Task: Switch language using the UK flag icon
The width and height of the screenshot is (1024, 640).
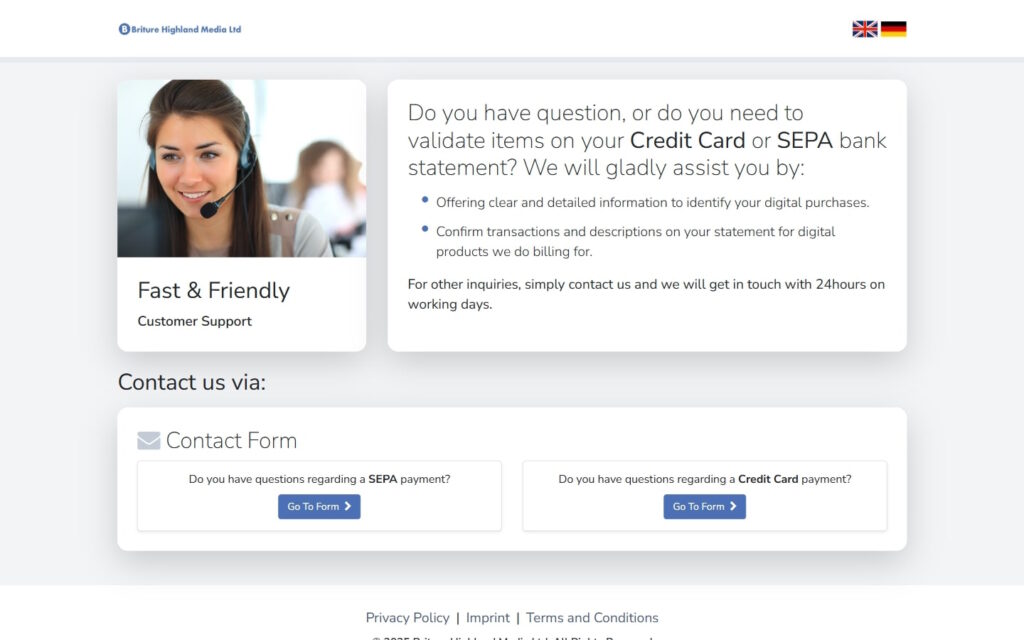Action: click(x=865, y=29)
